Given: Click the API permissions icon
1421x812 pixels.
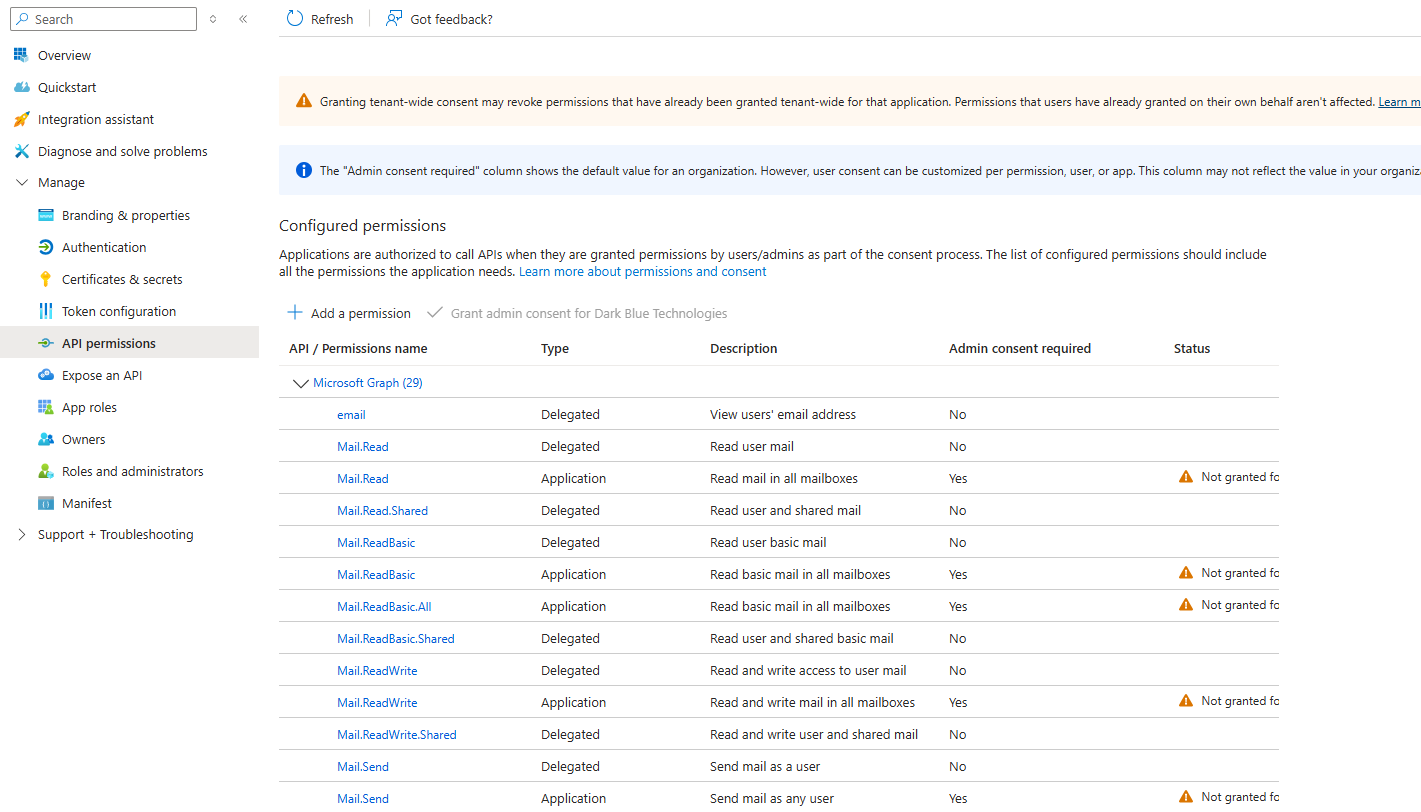Looking at the screenshot, I should [45, 343].
